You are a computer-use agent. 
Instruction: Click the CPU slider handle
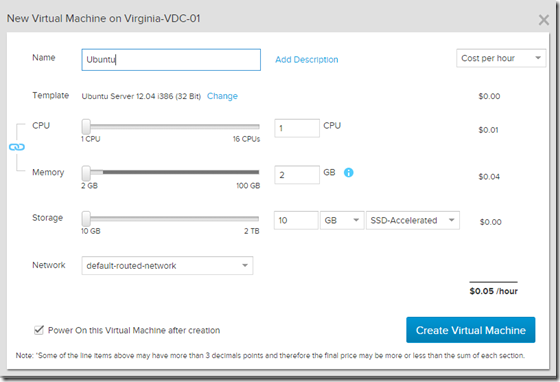click(86, 126)
